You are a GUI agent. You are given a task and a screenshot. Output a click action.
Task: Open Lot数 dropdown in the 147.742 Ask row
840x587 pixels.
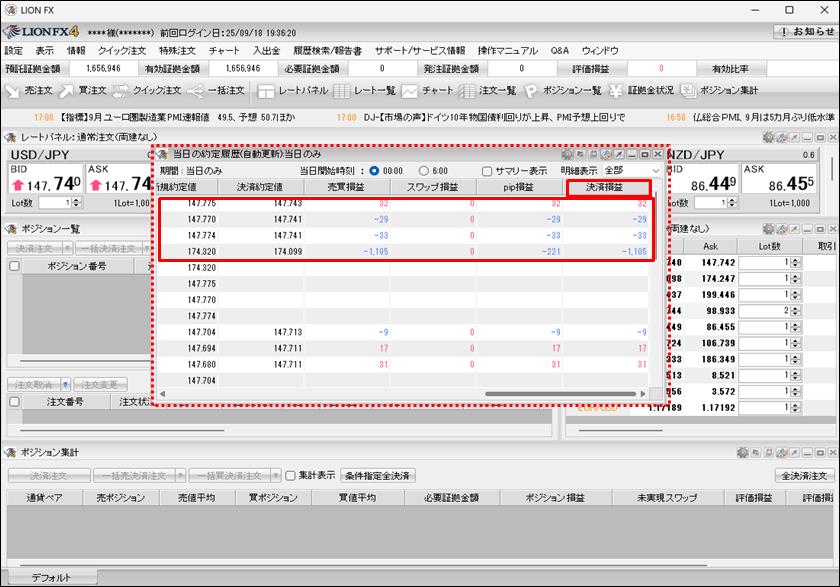point(796,262)
